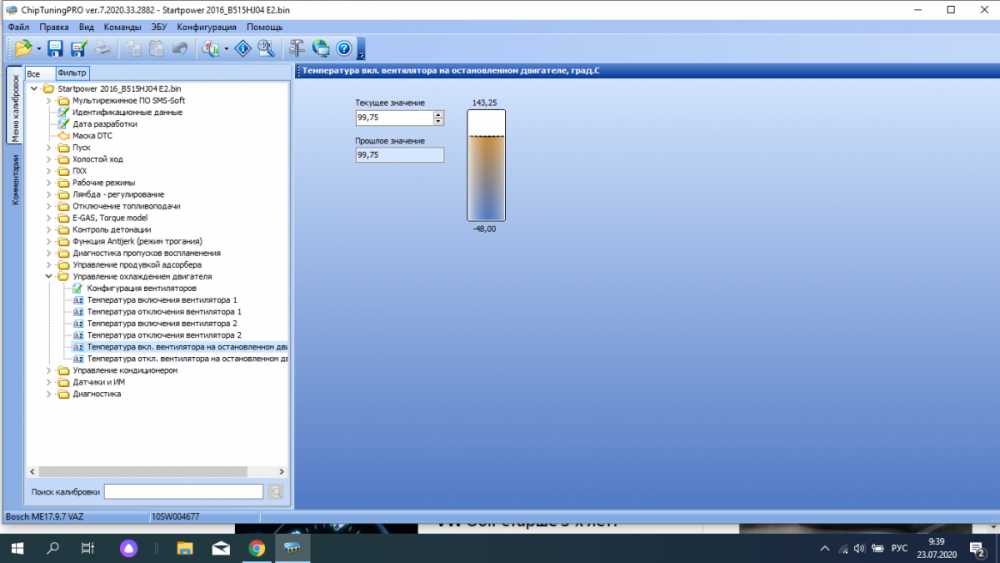Click the blue diamond info icon
Viewport: 1000px width, 563px height.
tap(243, 48)
